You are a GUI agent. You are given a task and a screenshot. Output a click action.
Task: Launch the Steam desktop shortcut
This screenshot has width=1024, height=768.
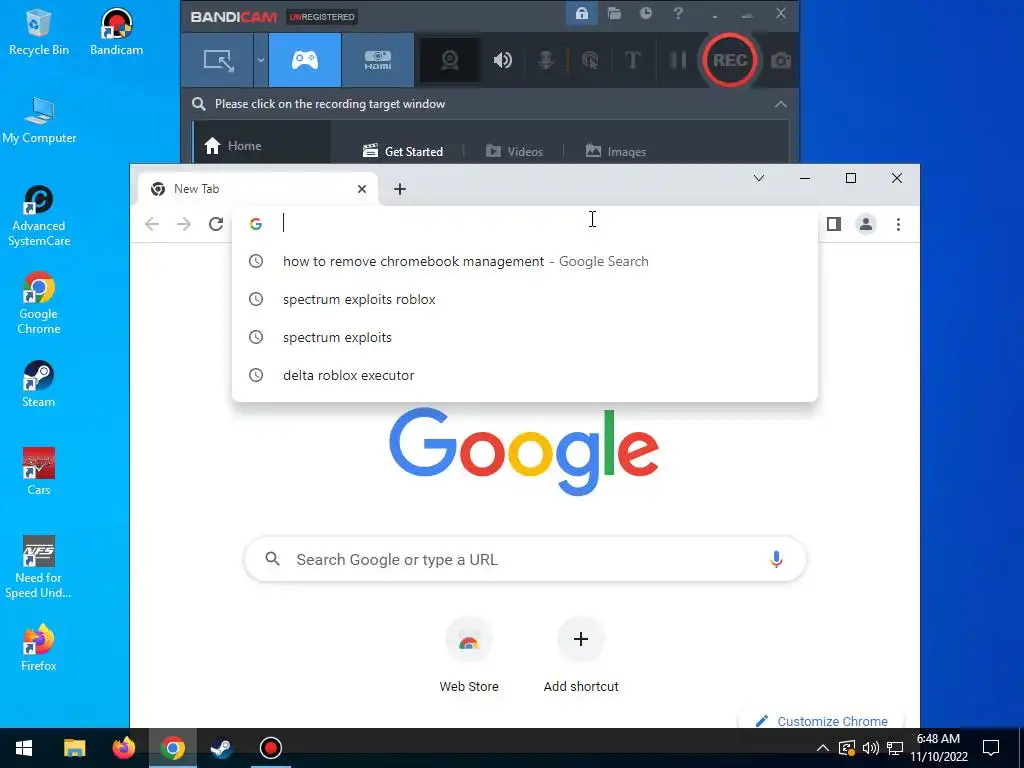(39, 384)
